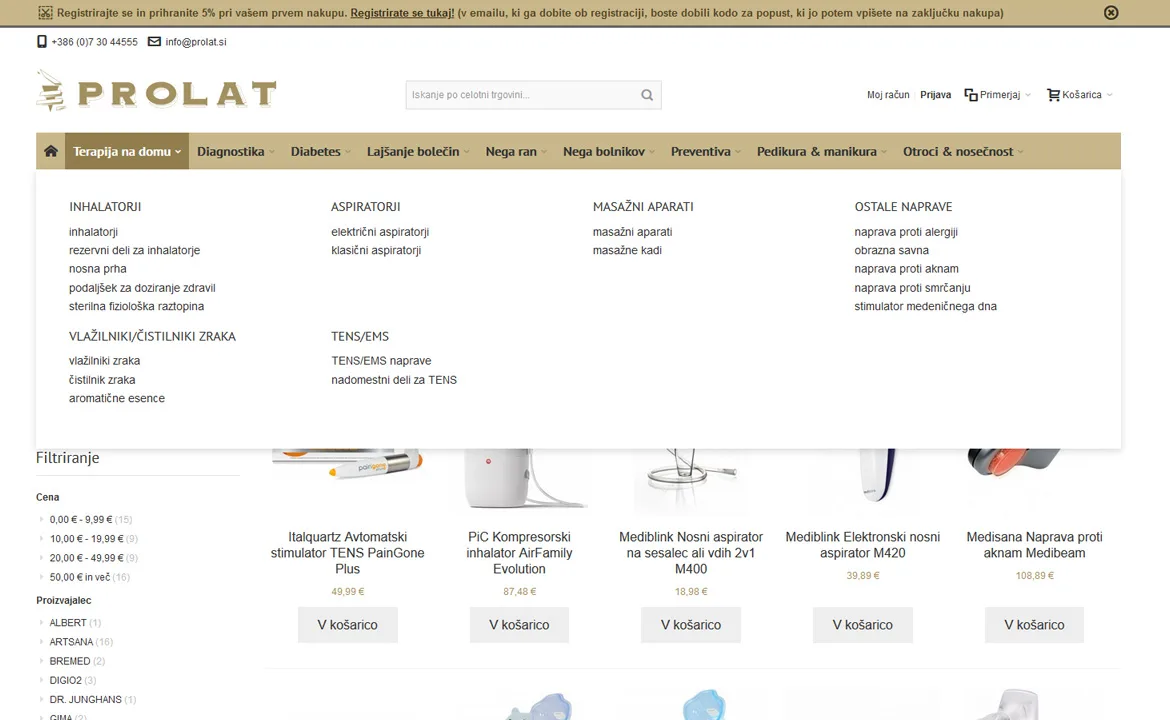Open TENS/EMS naprave link
The width and height of the screenshot is (1170, 720).
pos(381,361)
